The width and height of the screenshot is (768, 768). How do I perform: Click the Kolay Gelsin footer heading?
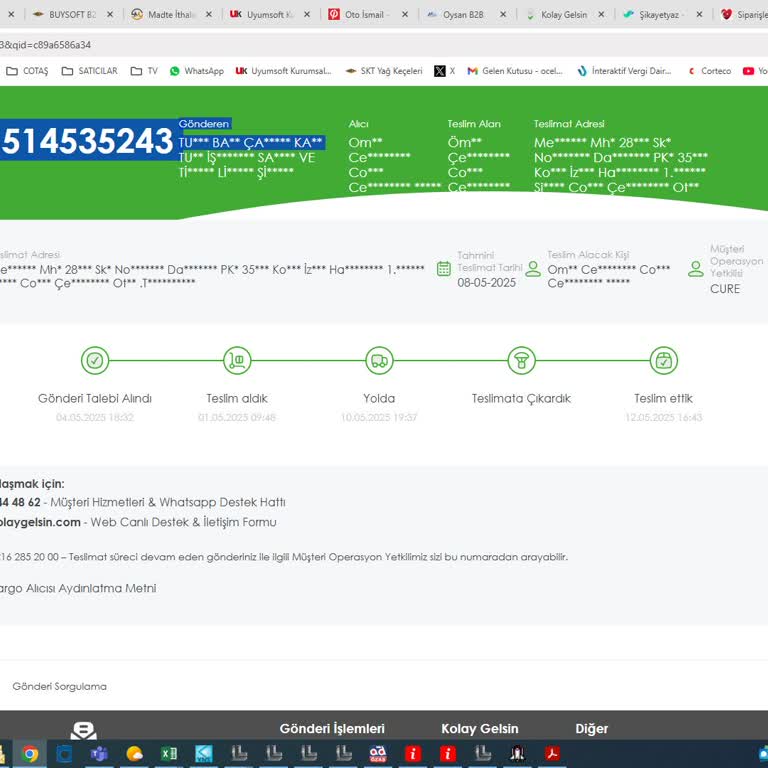[x=480, y=728]
